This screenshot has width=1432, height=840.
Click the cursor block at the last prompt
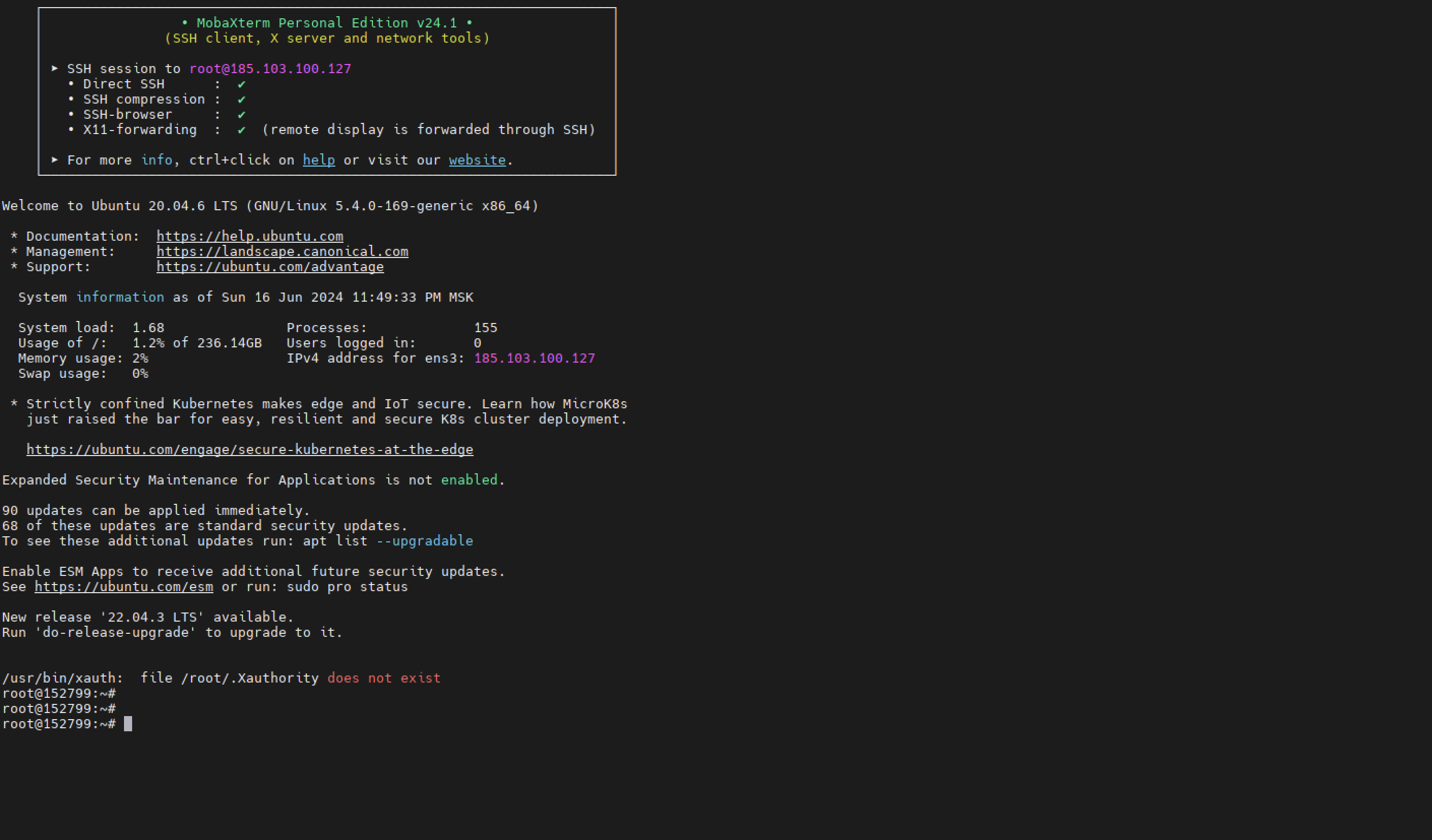click(128, 724)
